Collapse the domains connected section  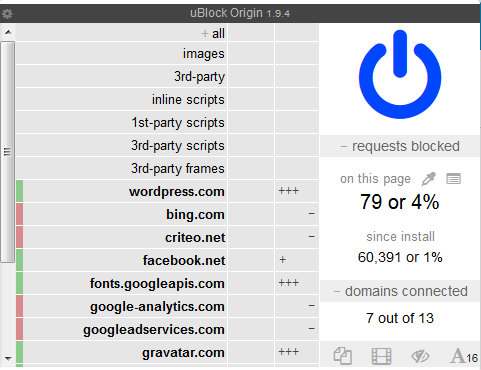point(400,291)
